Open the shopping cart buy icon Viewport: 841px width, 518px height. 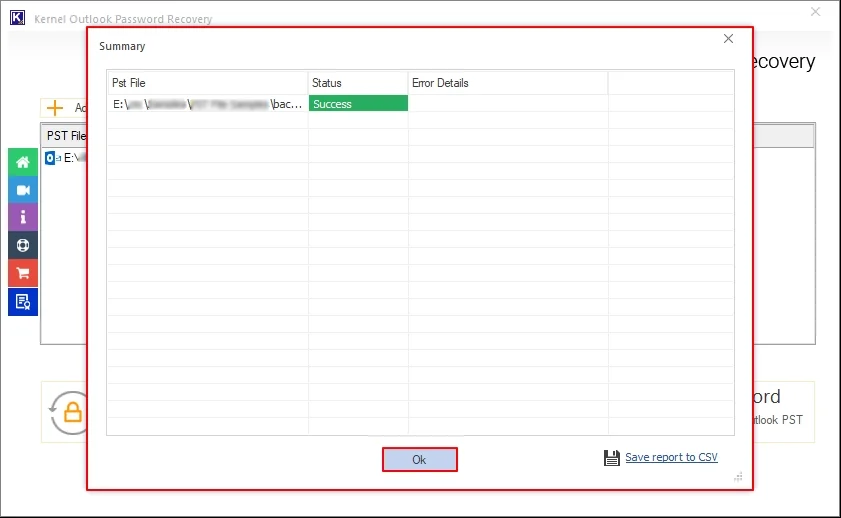point(23,273)
